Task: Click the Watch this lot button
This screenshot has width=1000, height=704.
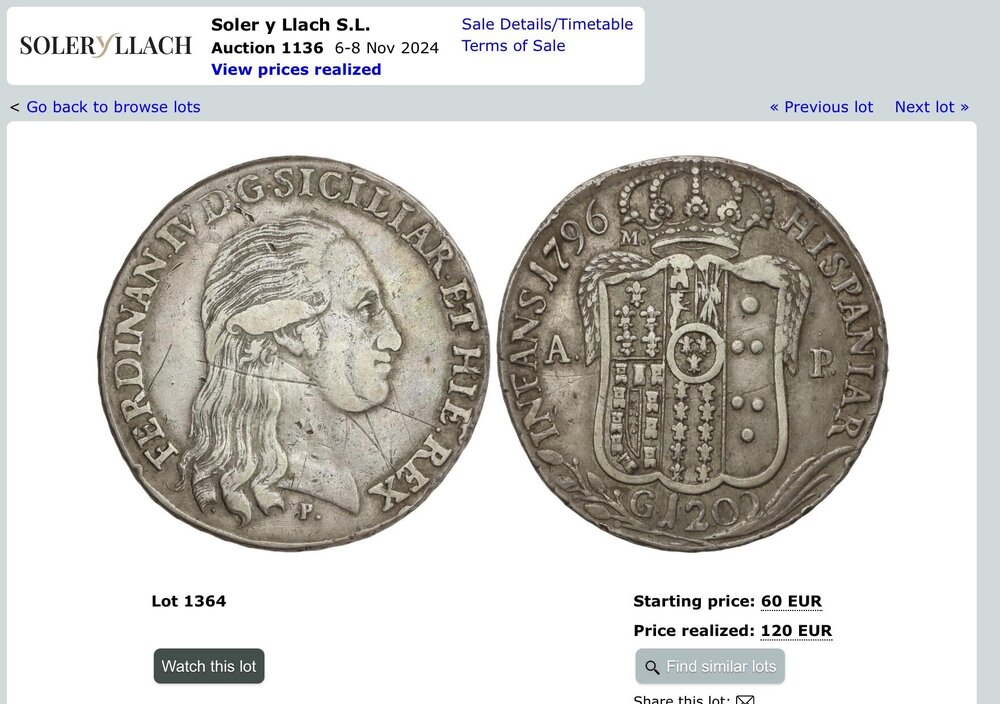Action: click(x=209, y=666)
